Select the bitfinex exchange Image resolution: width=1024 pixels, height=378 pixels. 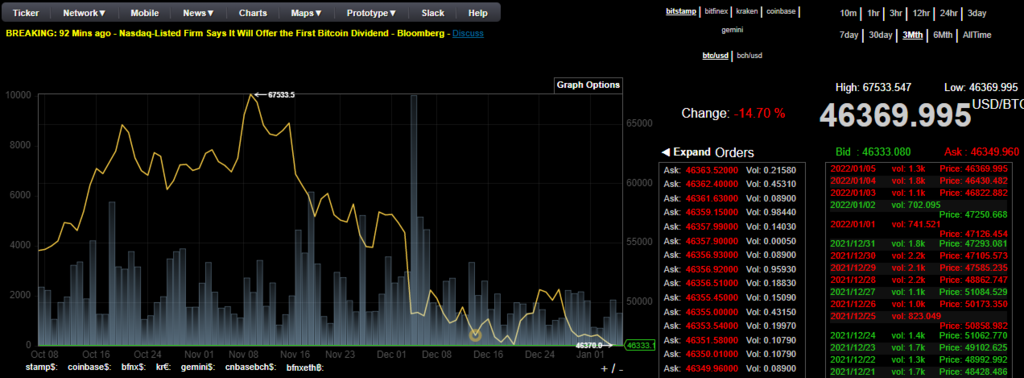717,12
